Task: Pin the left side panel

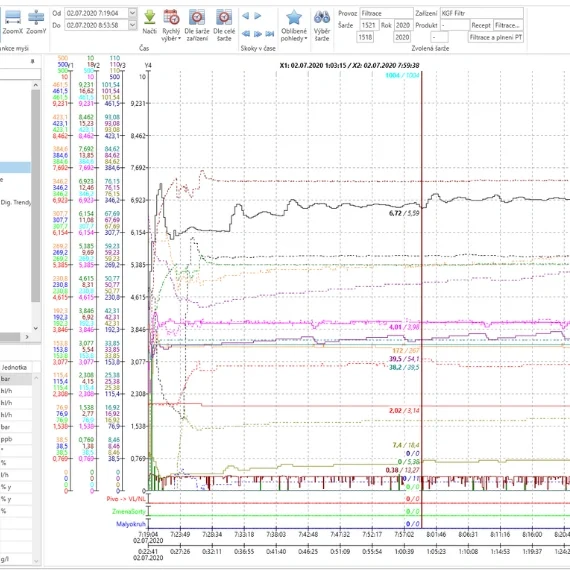Action: pos(32,61)
